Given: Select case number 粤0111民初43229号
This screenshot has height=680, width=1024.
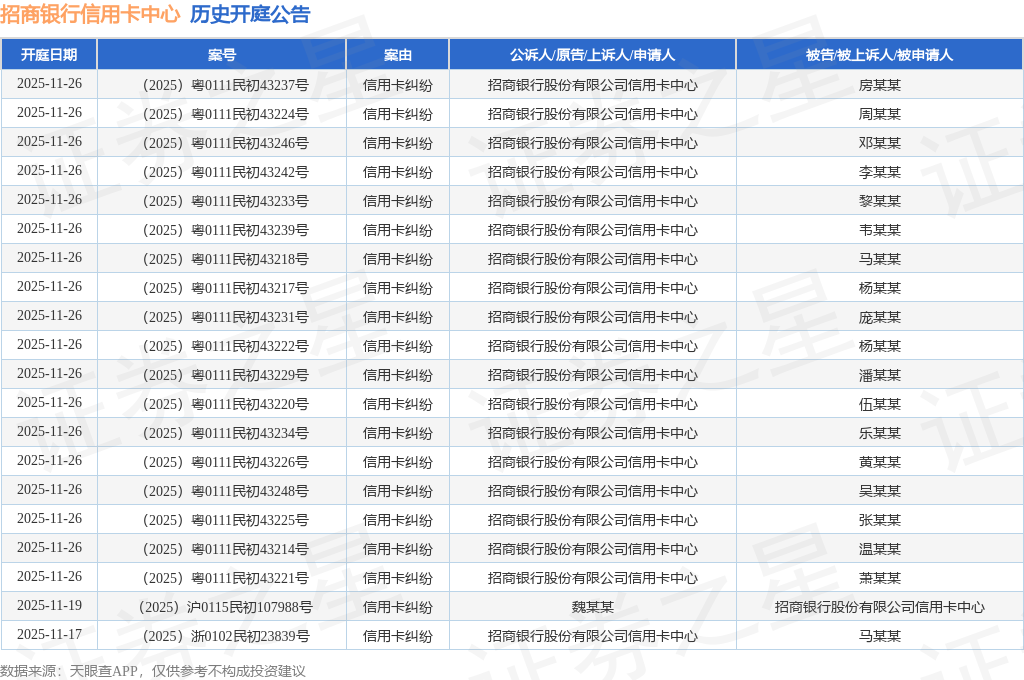Looking at the screenshot, I should (225, 375).
